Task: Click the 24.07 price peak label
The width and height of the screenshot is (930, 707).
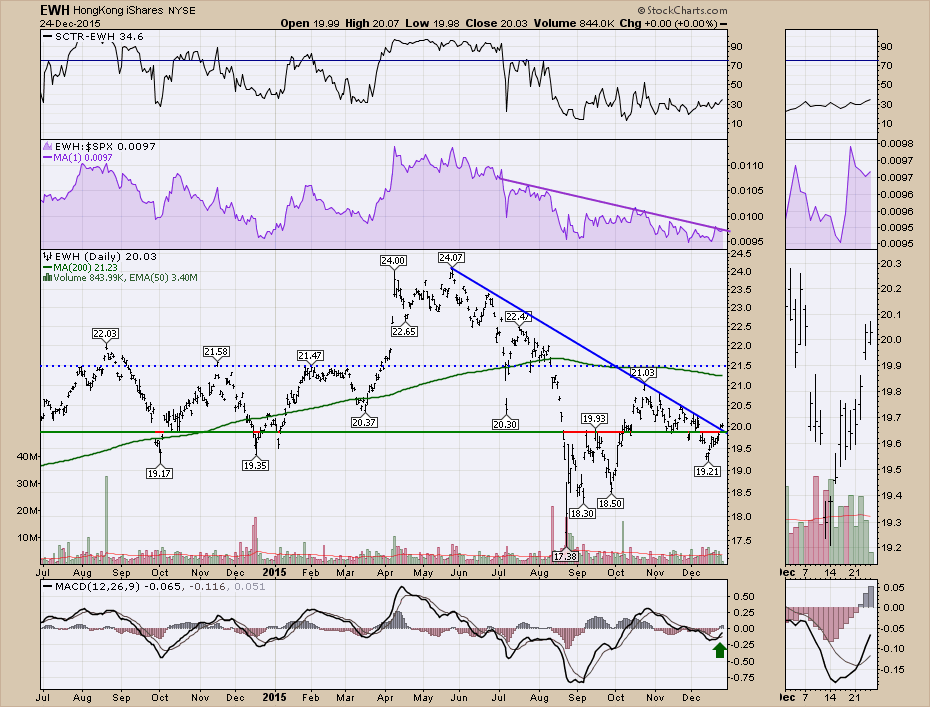Action: [451, 257]
